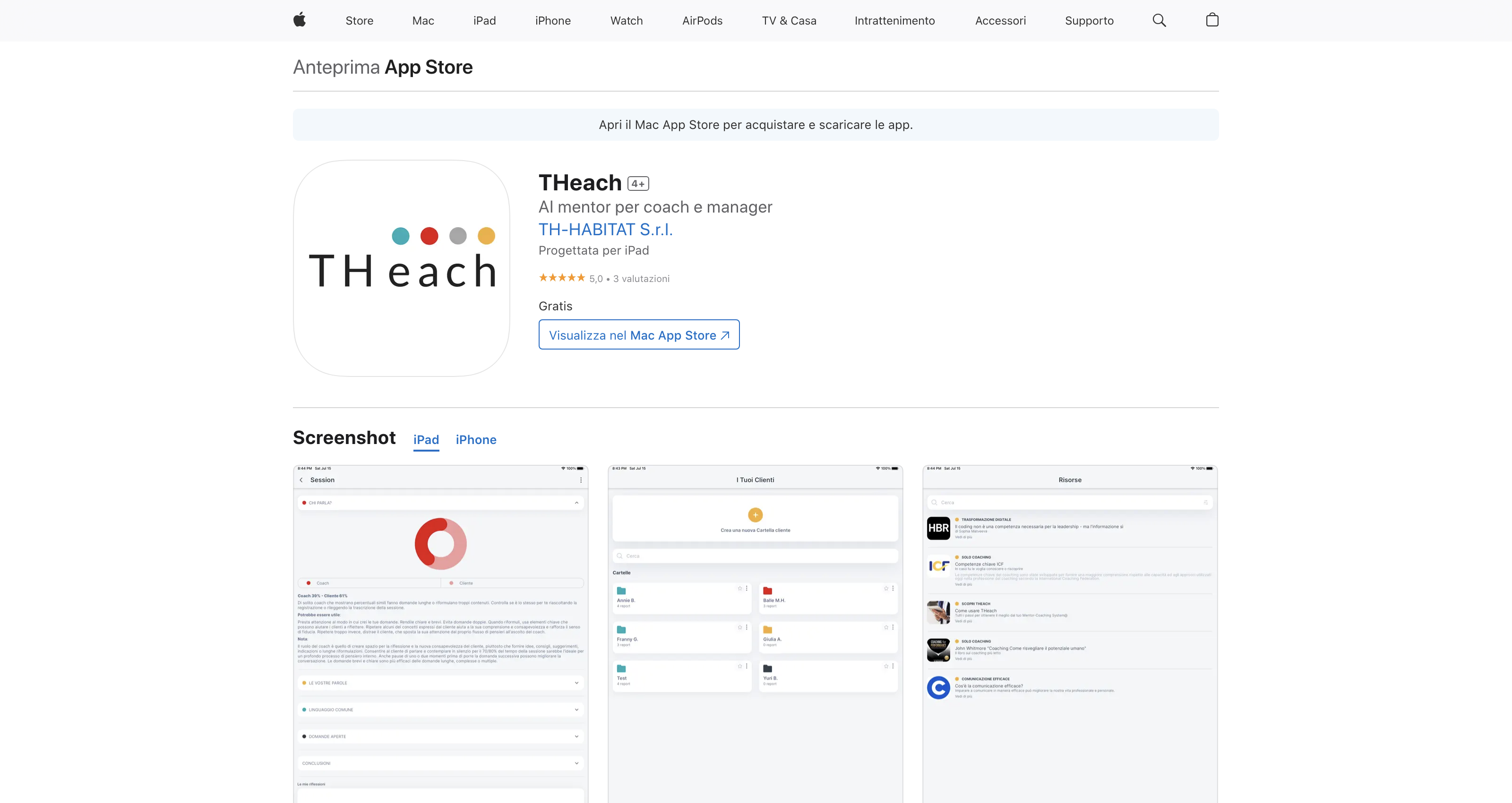Toggle the favorite star on the Yuri B. folder
This screenshot has height=803, width=1512.
tap(886, 666)
